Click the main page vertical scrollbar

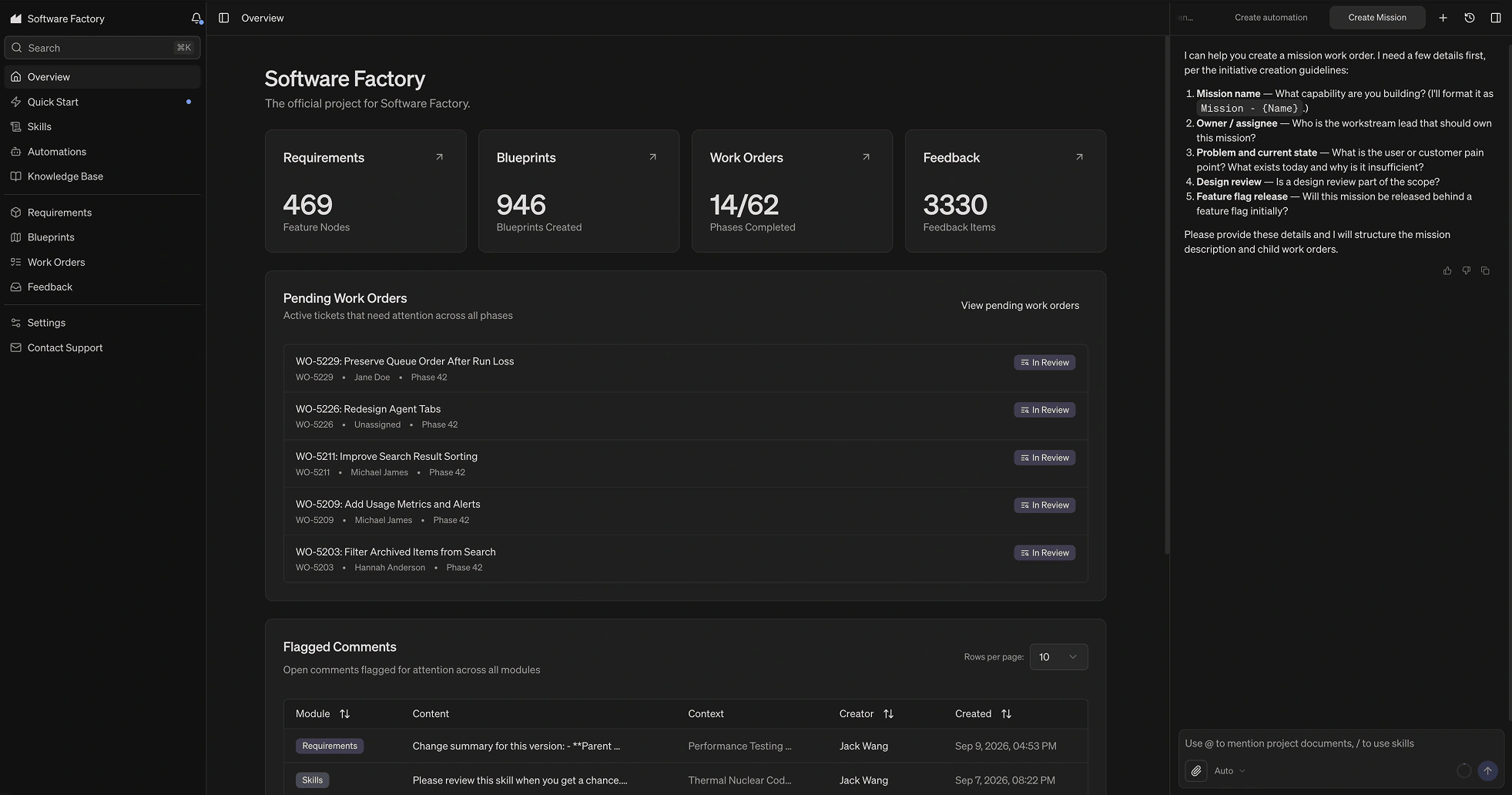pyautogui.click(x=1167, y=293)
